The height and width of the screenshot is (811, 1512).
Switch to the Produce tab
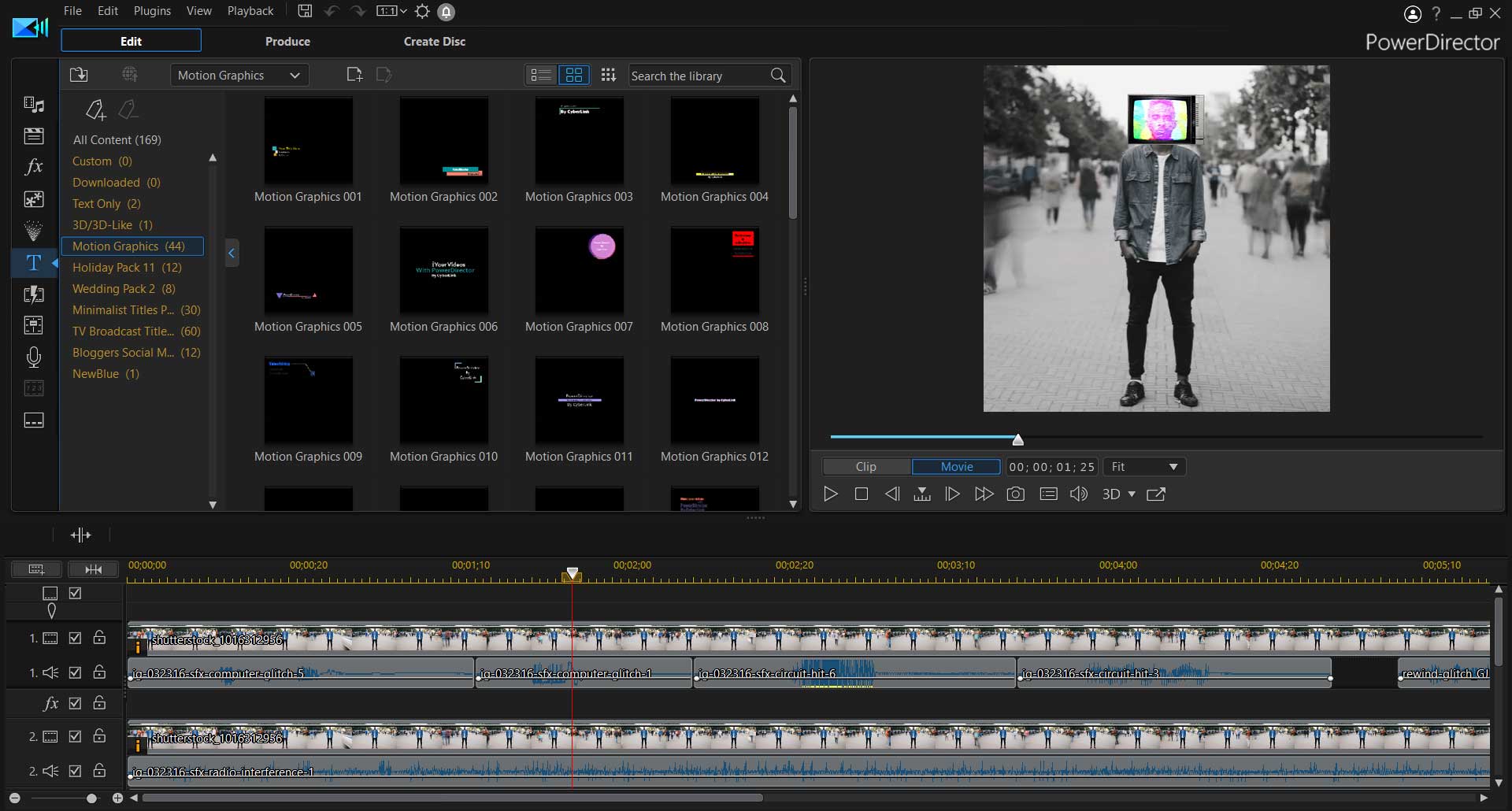click(x=287, y=41)
